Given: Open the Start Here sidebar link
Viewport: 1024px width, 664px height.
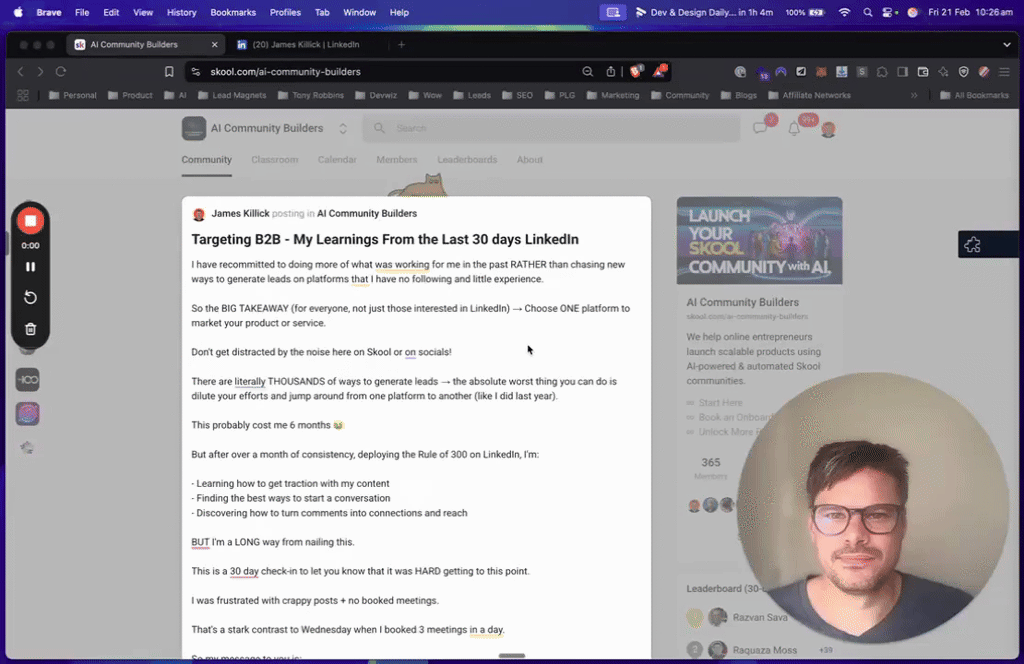Looking at the screenshot, I should 720,403.
